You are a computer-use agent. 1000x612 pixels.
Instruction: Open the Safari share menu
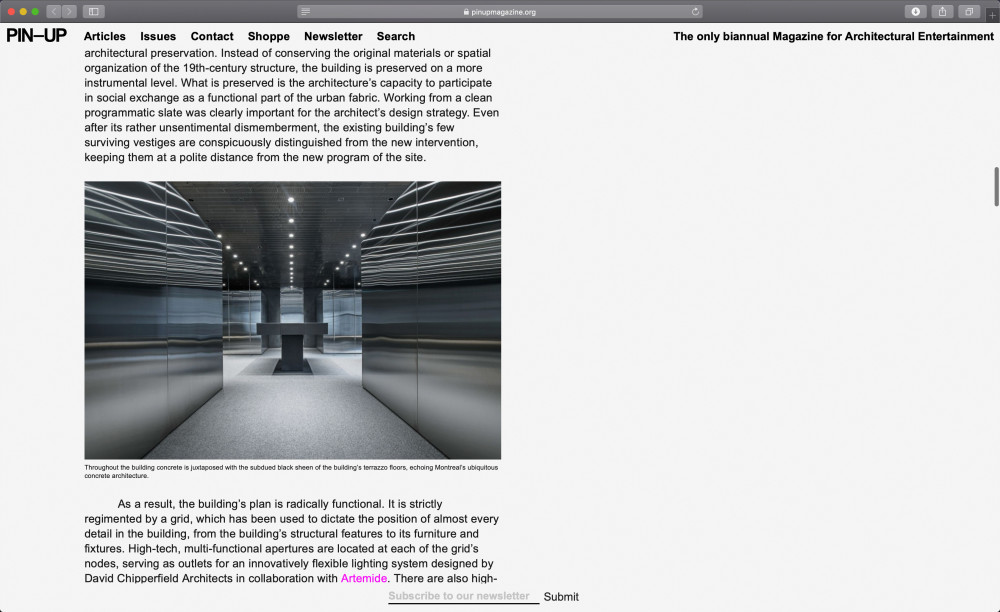click(x=942, y=11)
